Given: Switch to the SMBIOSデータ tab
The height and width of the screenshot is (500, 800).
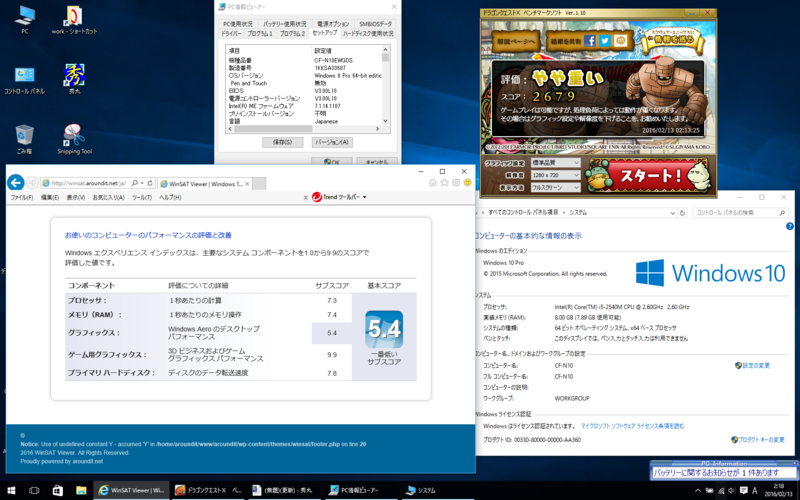Looking at the screenshot, I should click(x=376, y=24).
